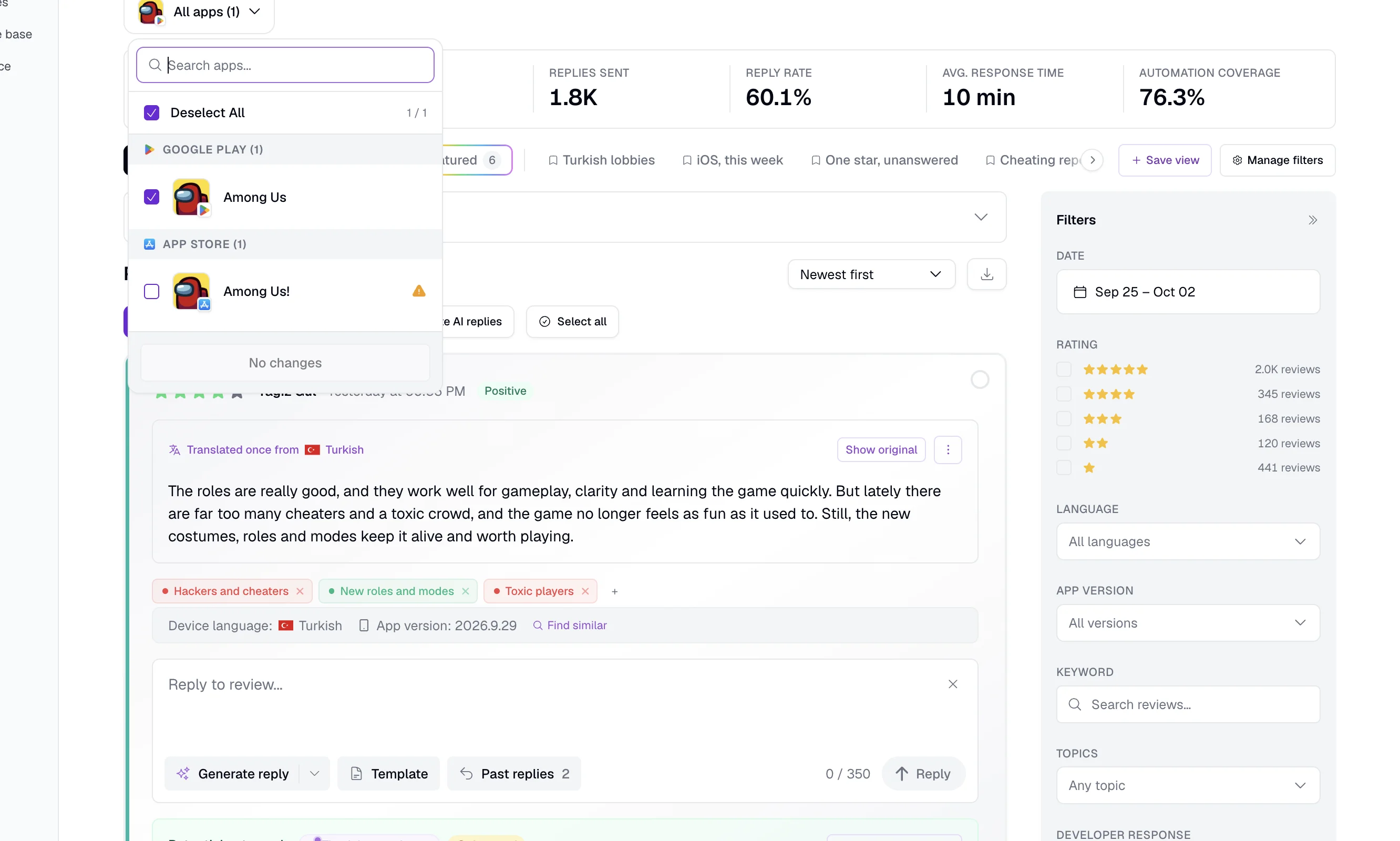Filter by one-star rating checkbox
Viewport: 1400px width, 841px height.
[x=1064, y=468]
